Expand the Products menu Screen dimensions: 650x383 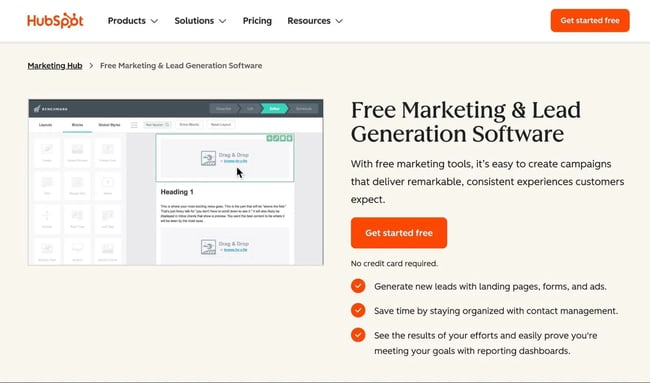point(133,21)
